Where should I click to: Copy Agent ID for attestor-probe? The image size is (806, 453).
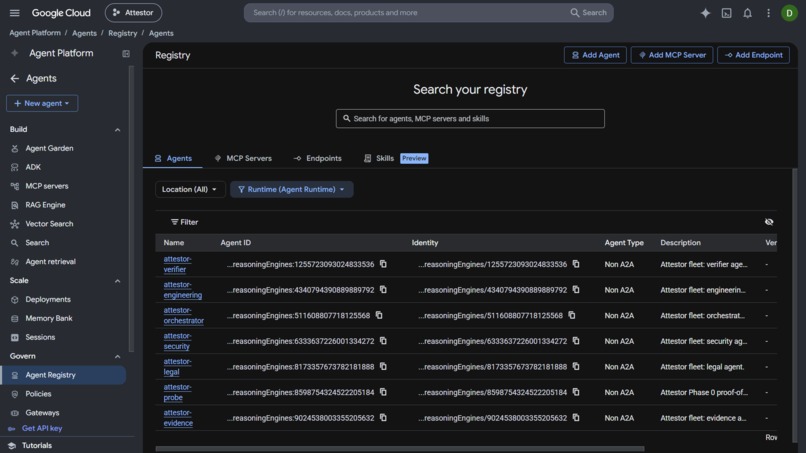point(383,392)
